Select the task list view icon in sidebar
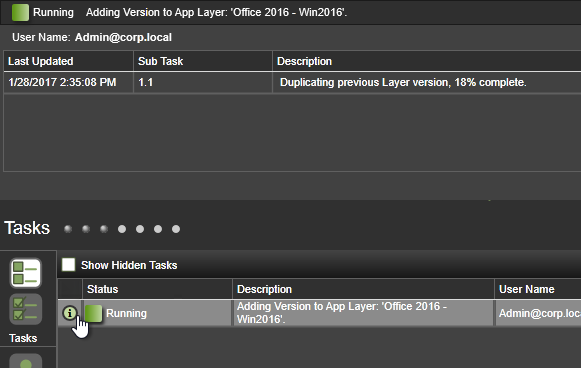This screenshot has width=581, height=368. 26,273
